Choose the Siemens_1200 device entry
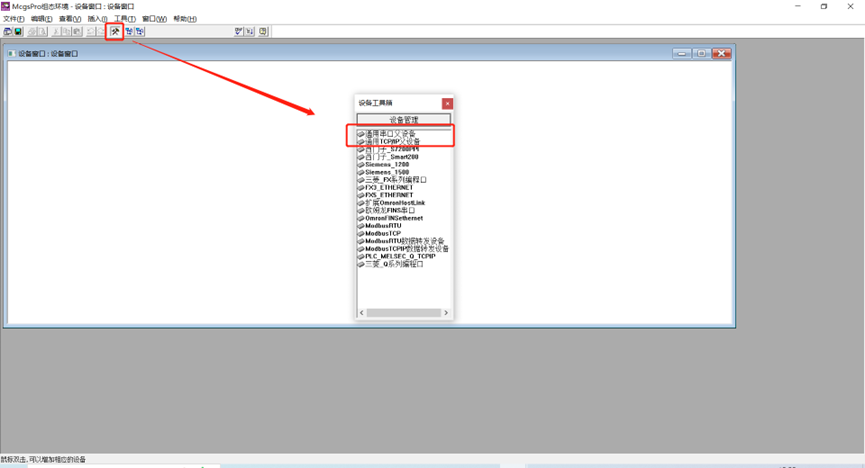865x468 pixels. 387,164
